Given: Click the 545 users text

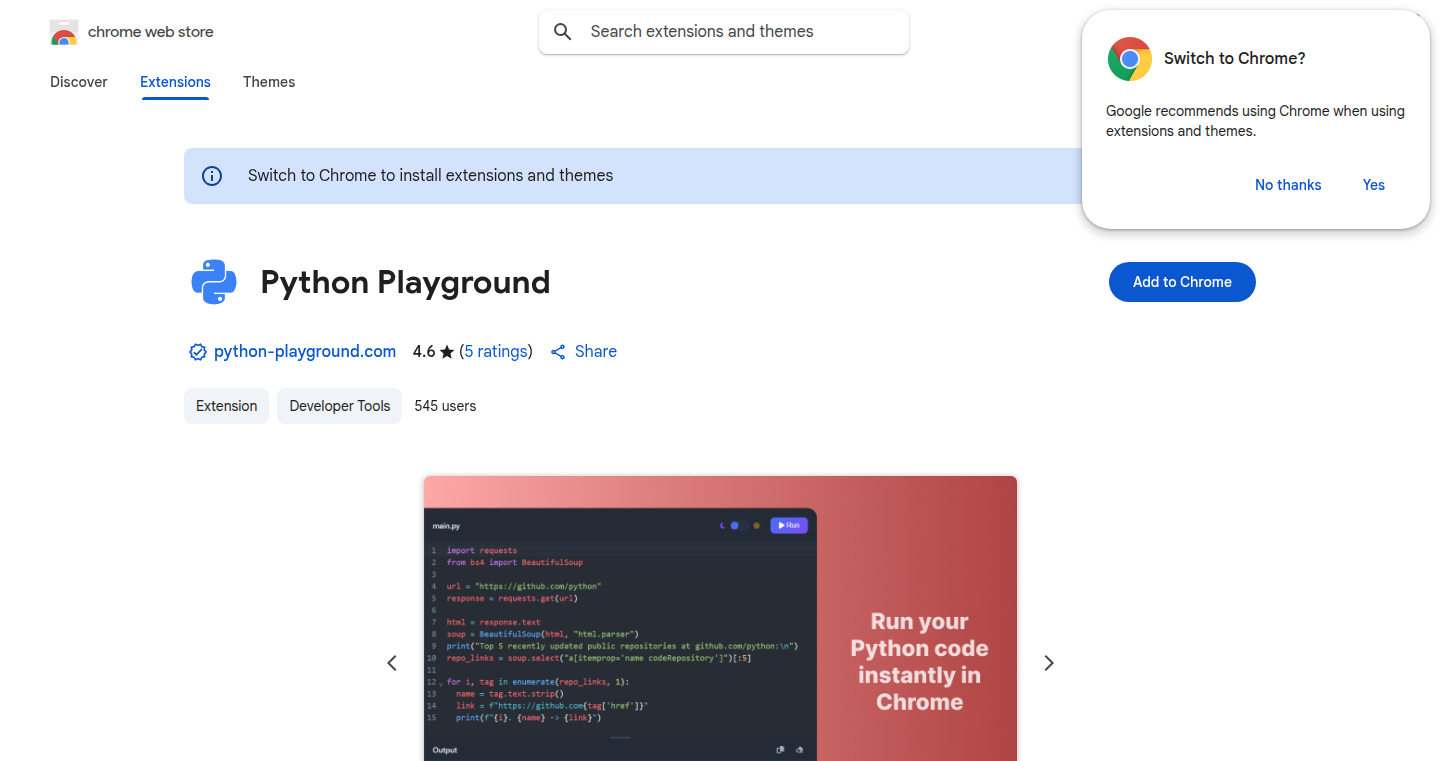Looking at the screenshot, I should 445,406.
